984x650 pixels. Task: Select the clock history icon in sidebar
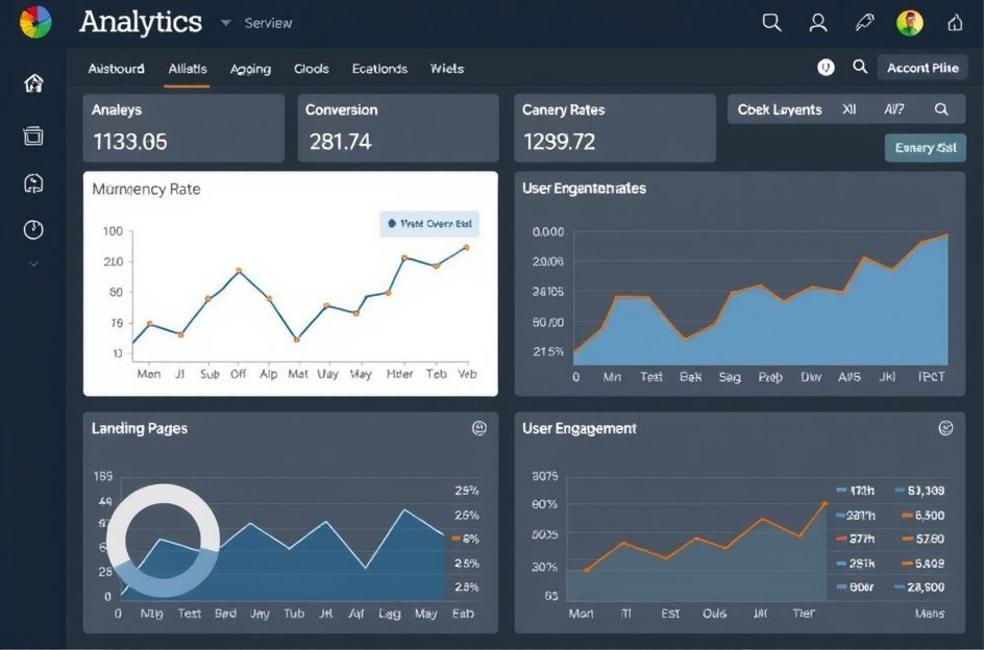click(x=33, y=229)
